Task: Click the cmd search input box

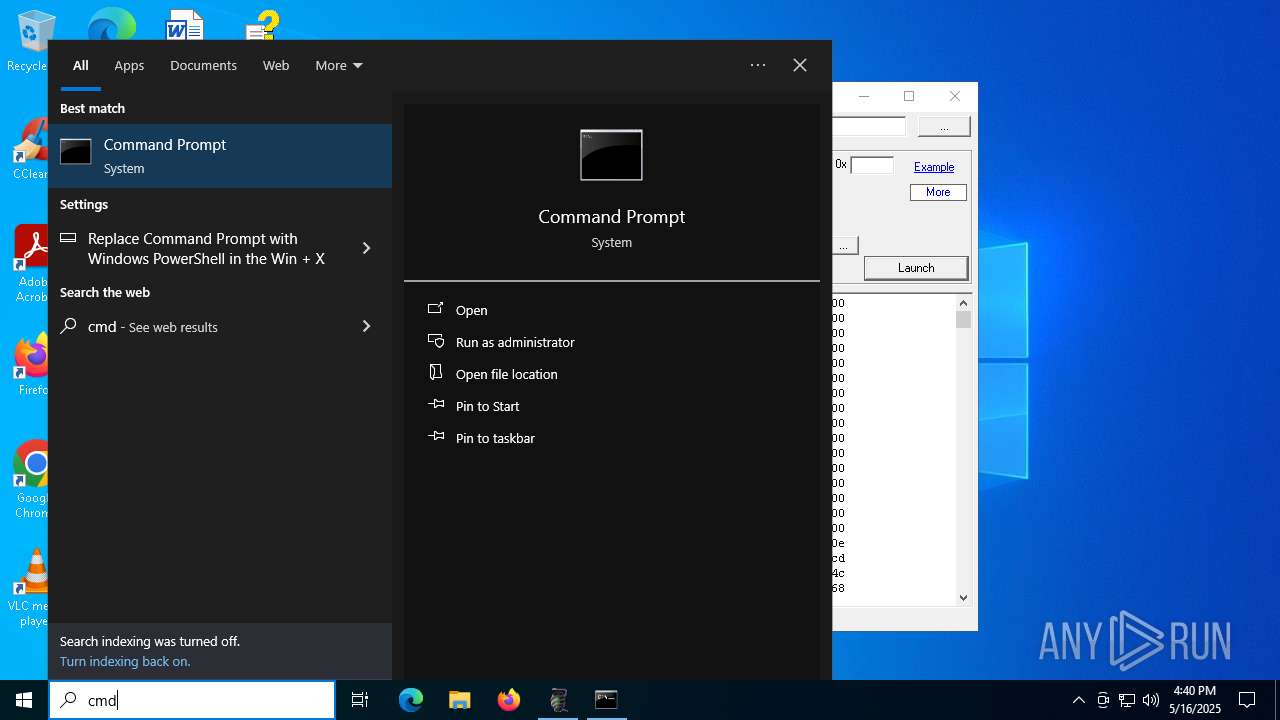Action: [192, 700]
